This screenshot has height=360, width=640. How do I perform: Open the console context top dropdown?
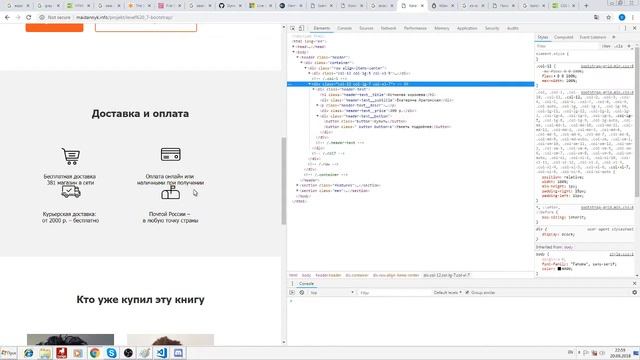[x=331, y=293]
